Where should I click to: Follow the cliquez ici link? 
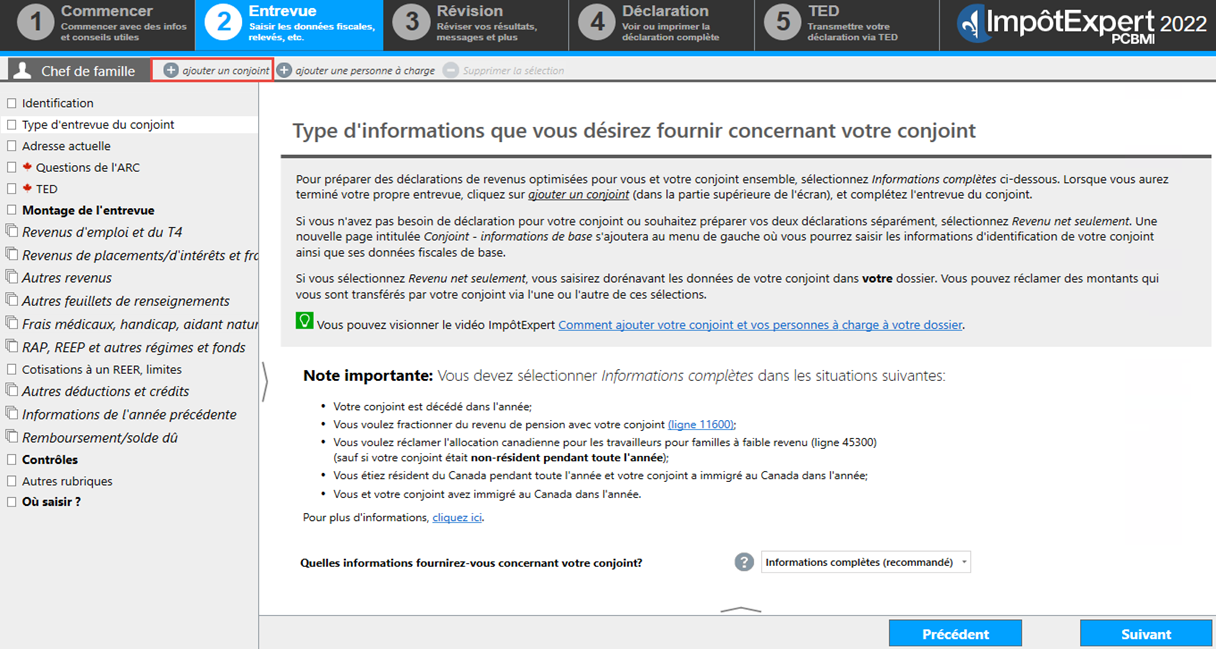pyautogui.click(x=457, y=518)
